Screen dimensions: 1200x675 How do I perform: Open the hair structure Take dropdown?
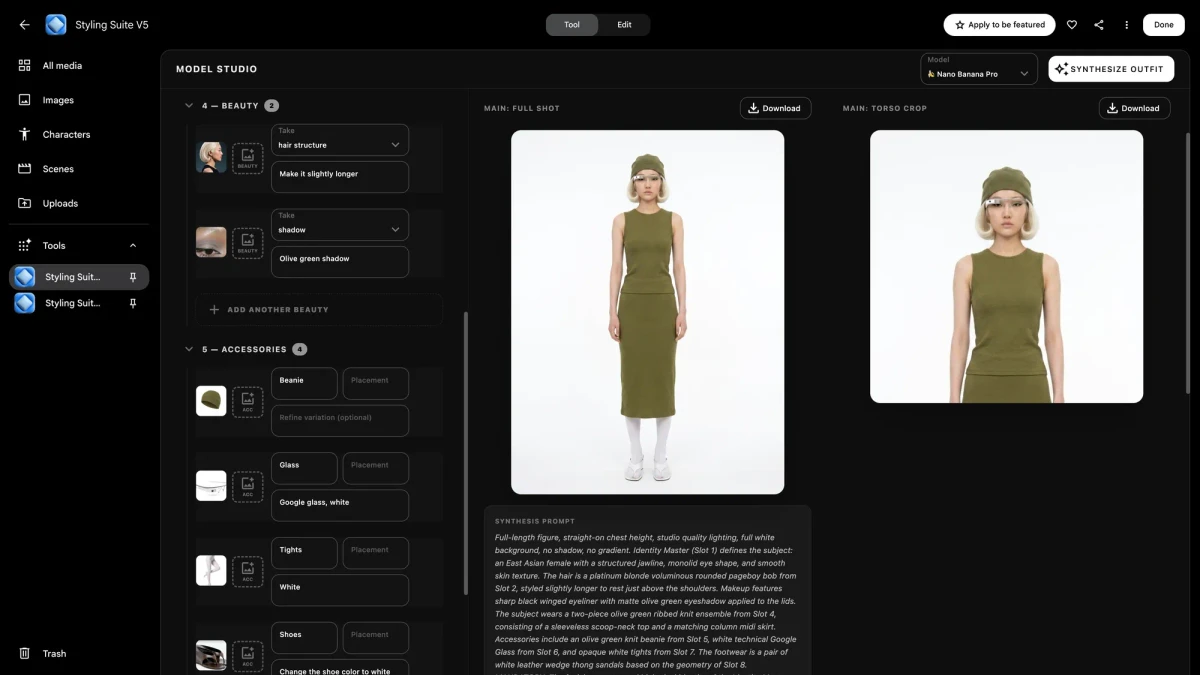coord(340,140)
